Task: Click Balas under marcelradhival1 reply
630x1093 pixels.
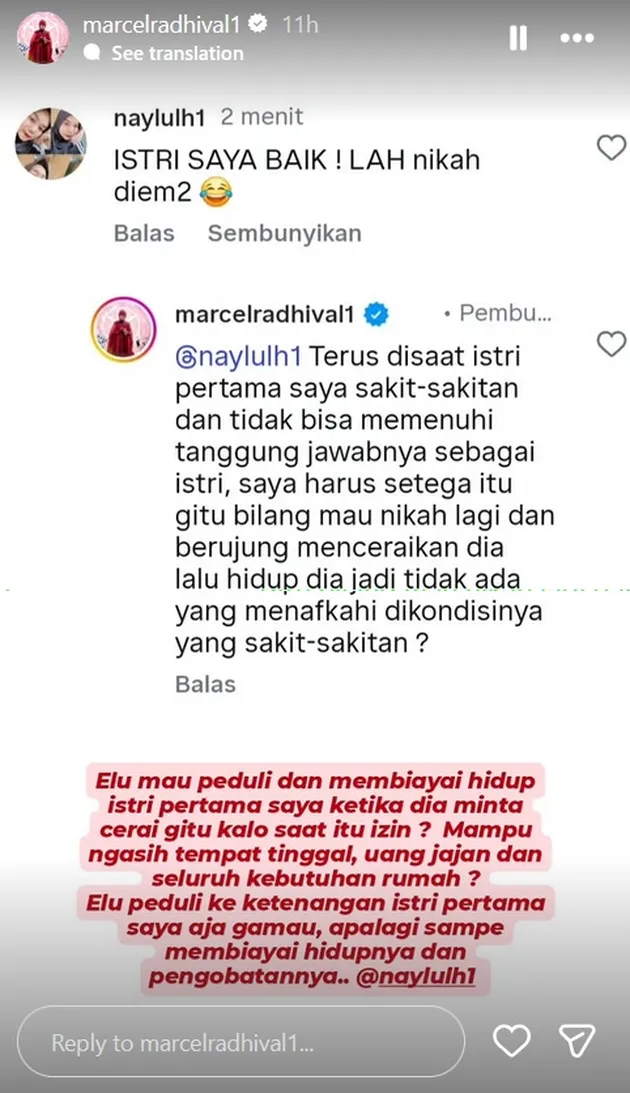Action: click(x=206, y=684)
